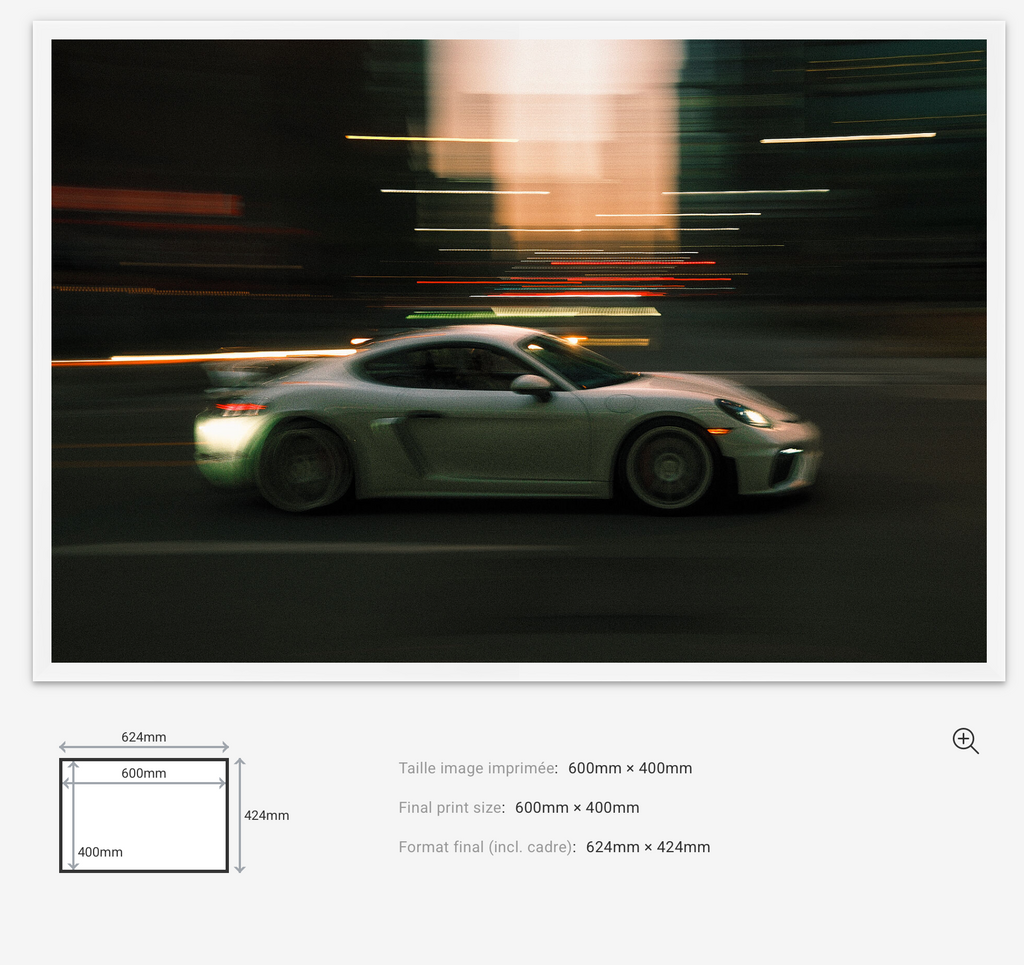This screenshot has width=1024, height=965.
Task: Click the 'Taille image imprimée' label
Action: pos(477,768)
